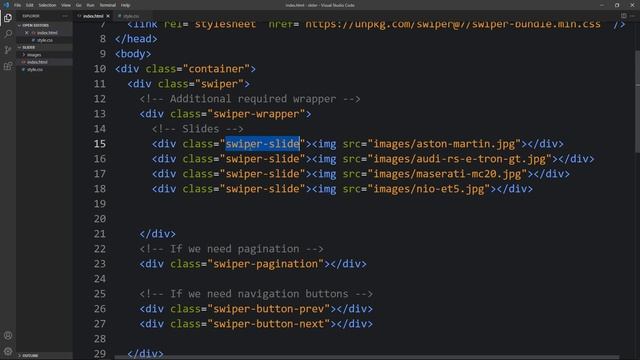The width and height of the screenshot is (640, 360).
Task: Close the index.html editor tab
Action: 108,16
